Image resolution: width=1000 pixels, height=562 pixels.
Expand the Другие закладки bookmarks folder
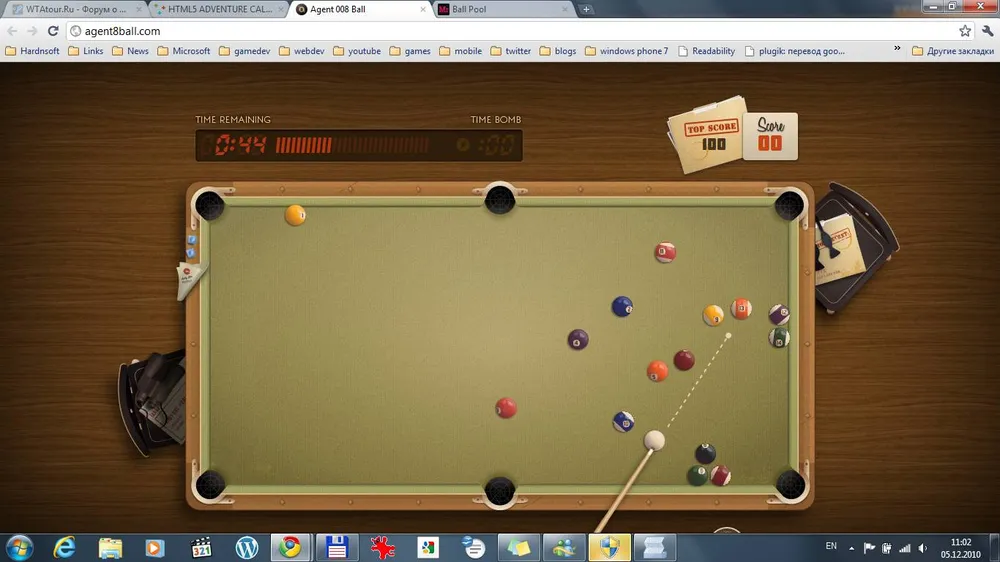tap(952, 51)
